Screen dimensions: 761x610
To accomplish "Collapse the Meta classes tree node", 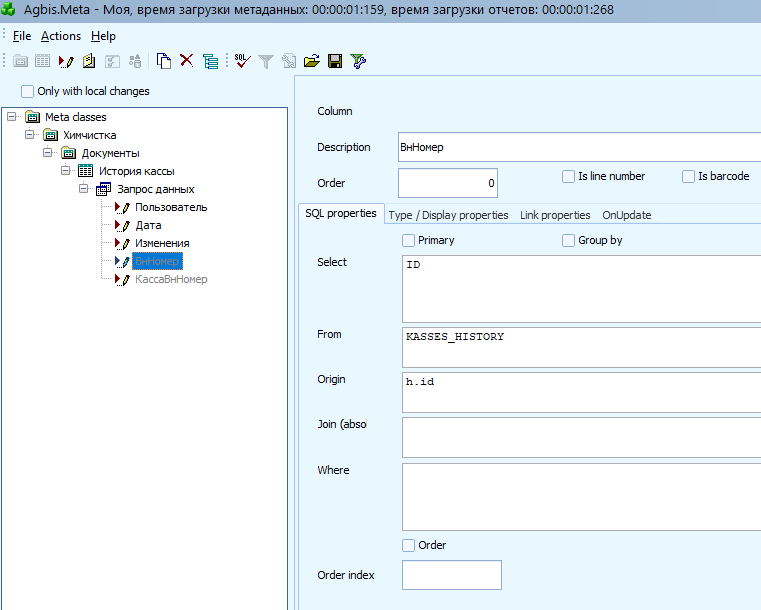I will [12, 116].
